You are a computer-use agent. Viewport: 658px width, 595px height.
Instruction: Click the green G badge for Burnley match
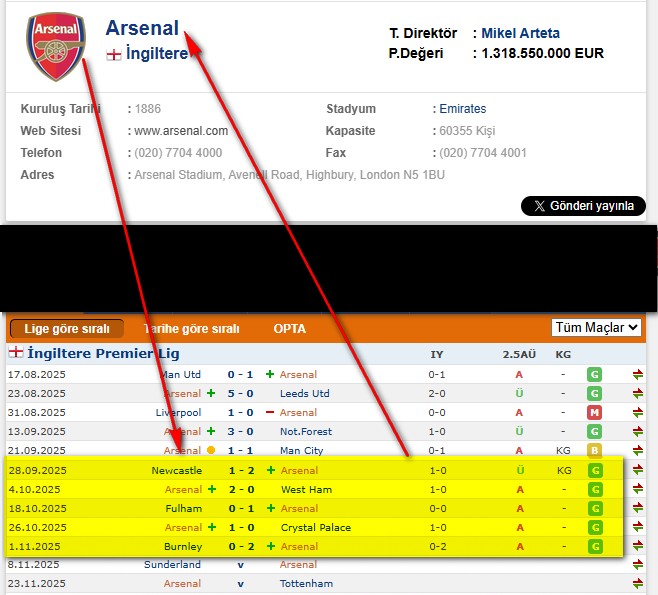[x=595, y=547]
